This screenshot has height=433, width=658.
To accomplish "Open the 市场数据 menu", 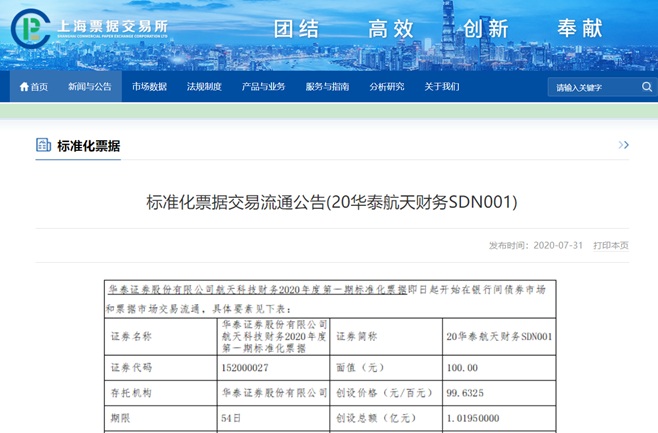I will tap(149, 86).
